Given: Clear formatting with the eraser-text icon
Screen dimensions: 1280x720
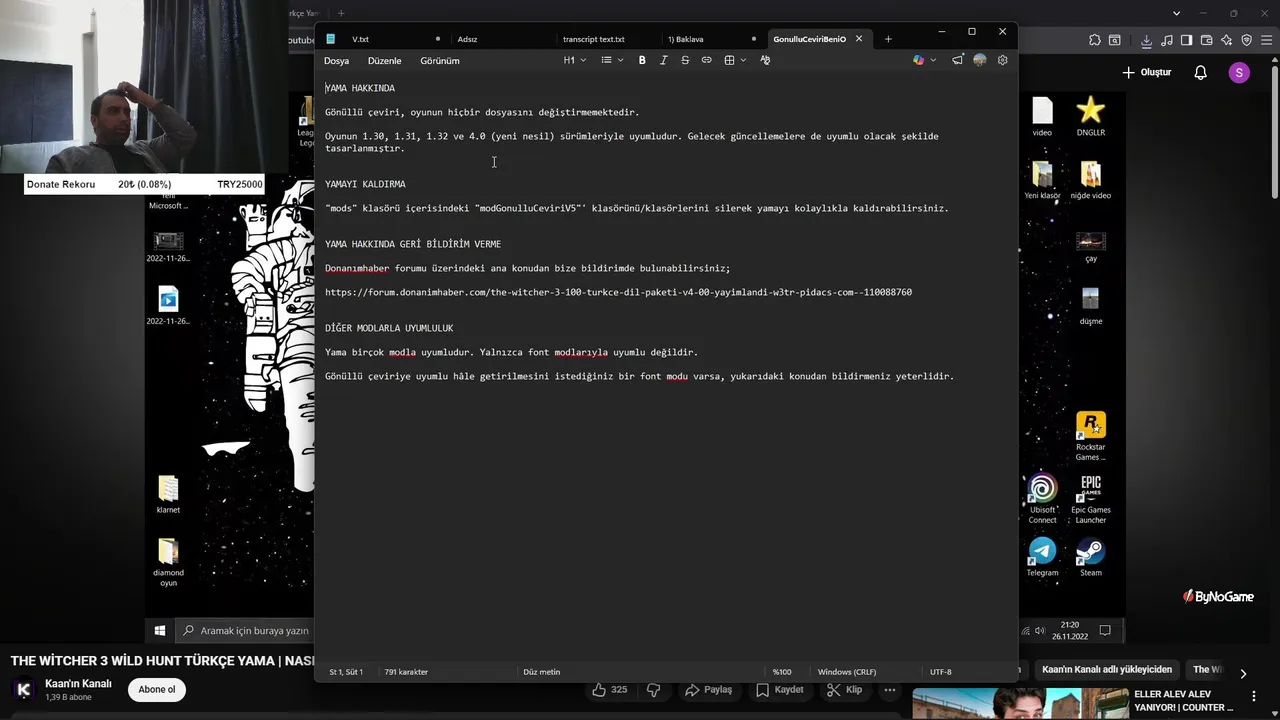Looking at the screenshot, I should [x=765, y=60].
